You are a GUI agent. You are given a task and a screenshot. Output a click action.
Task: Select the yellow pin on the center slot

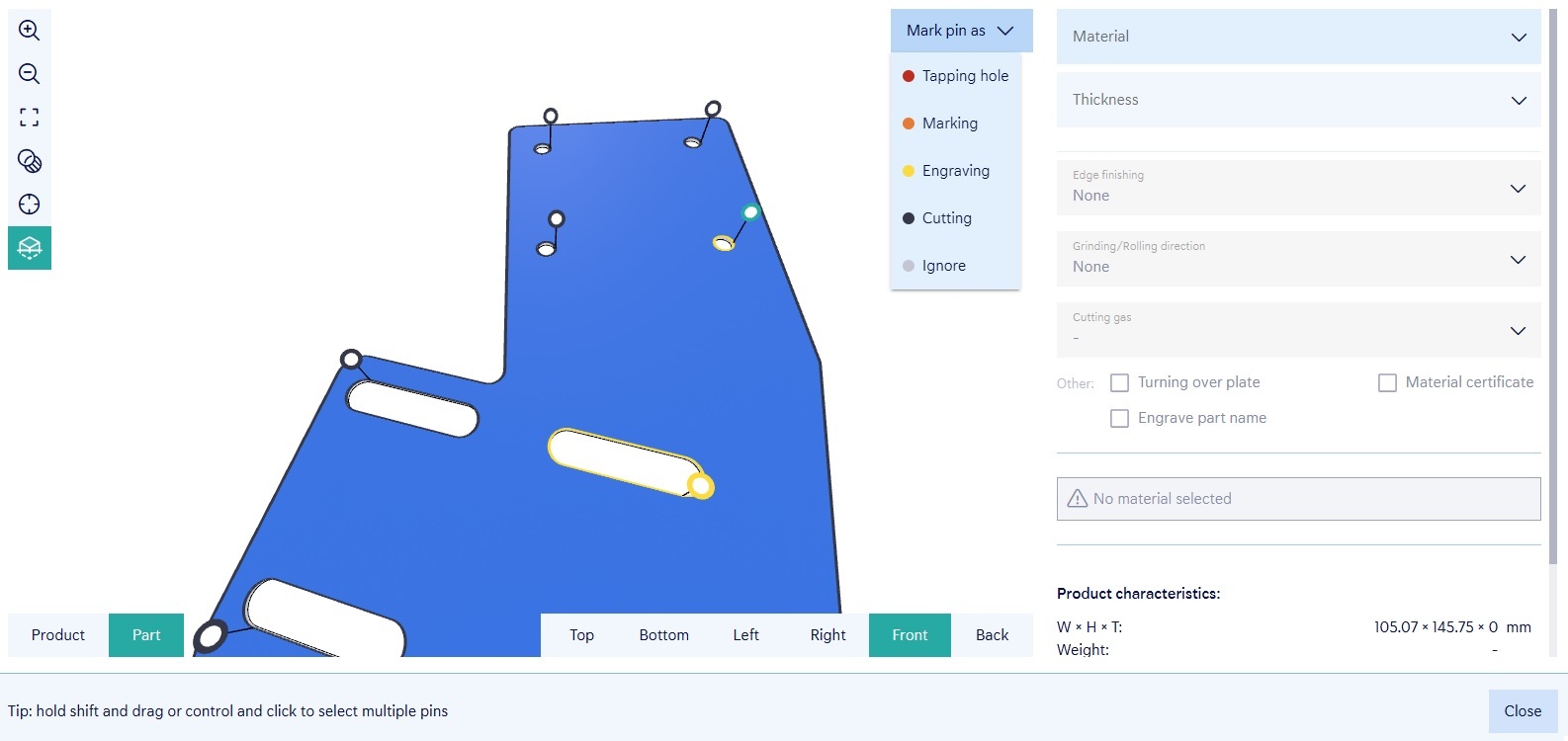[701, 486]
